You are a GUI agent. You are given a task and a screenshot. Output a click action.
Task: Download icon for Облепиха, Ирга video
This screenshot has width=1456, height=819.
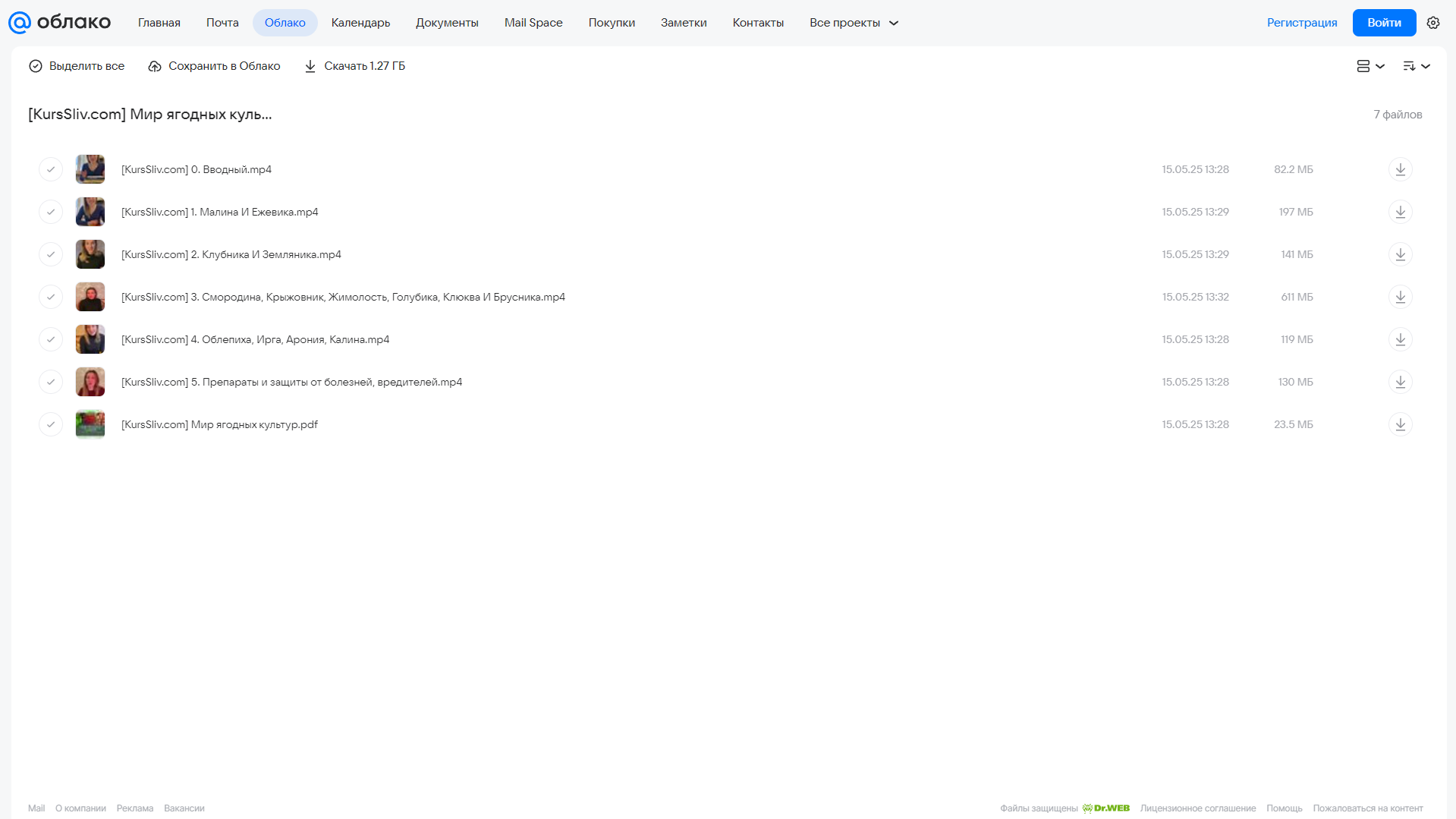1400,339
